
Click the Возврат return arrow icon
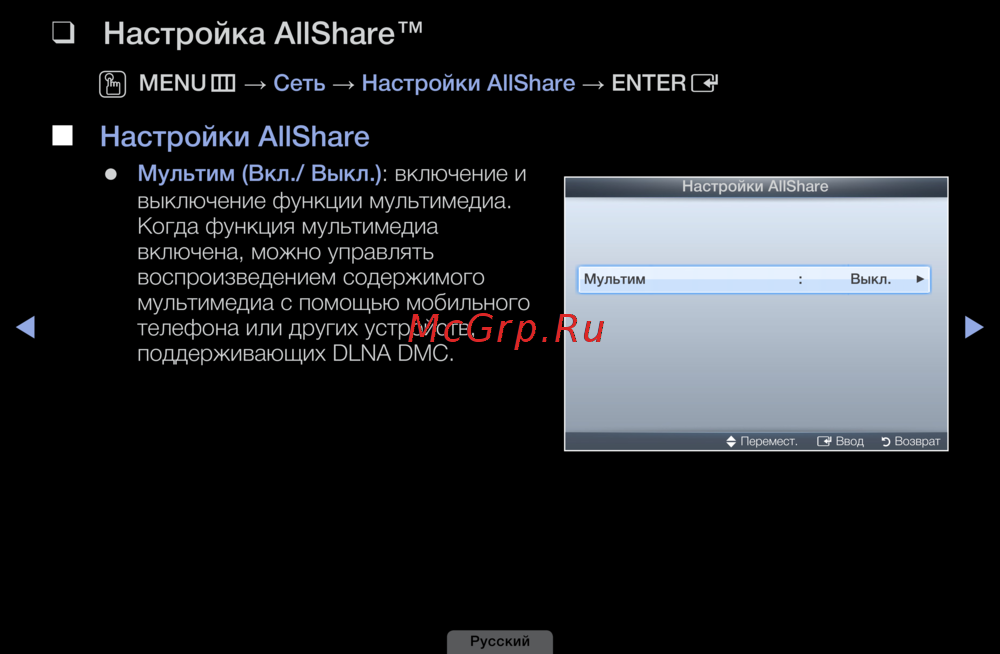point(885,441)
